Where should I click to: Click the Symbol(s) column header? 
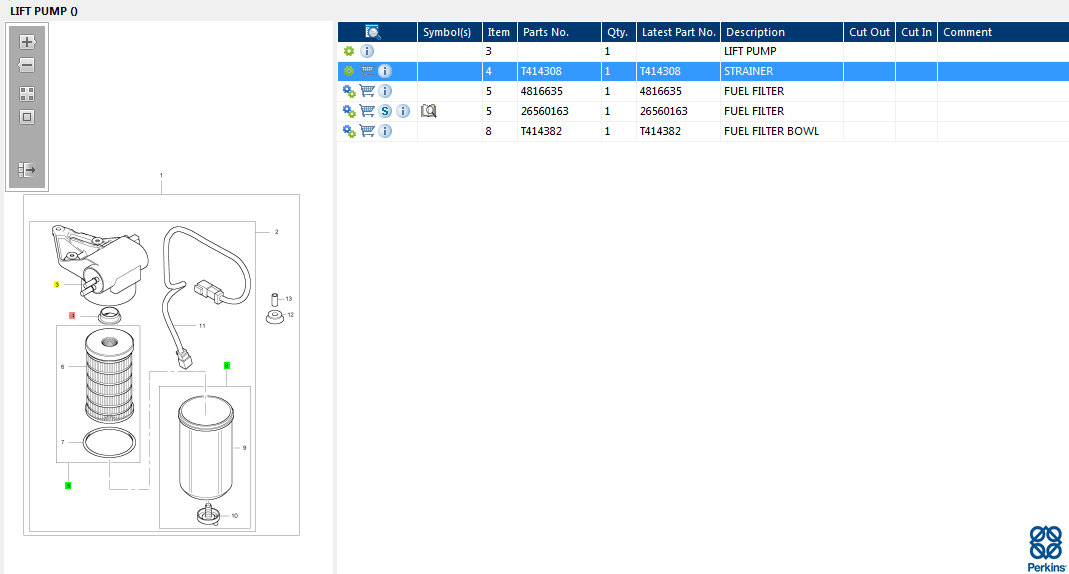click(x=450, y=32)
